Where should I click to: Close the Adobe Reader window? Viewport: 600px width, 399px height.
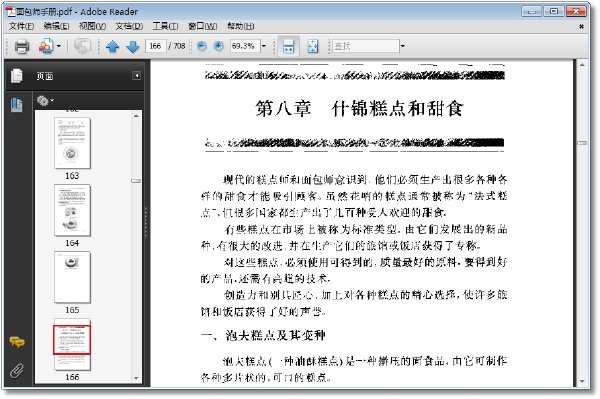576,11
